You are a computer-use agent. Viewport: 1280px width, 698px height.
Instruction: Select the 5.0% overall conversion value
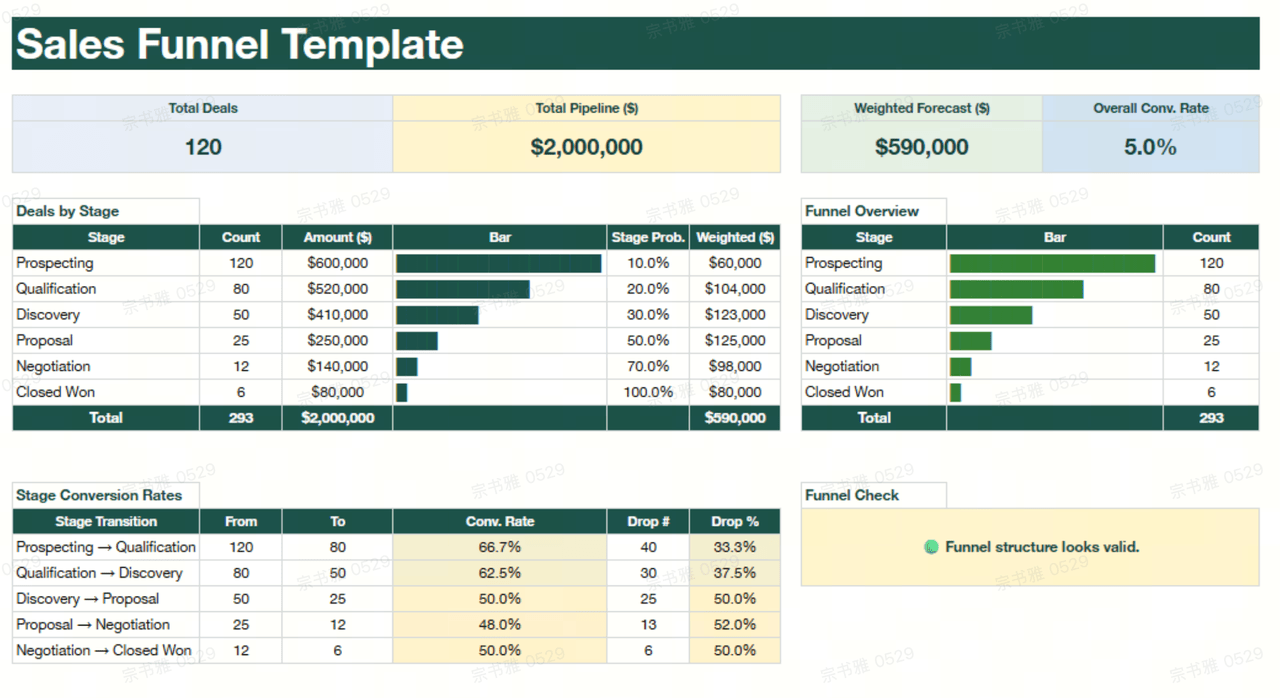click(x=1151, y=147)
